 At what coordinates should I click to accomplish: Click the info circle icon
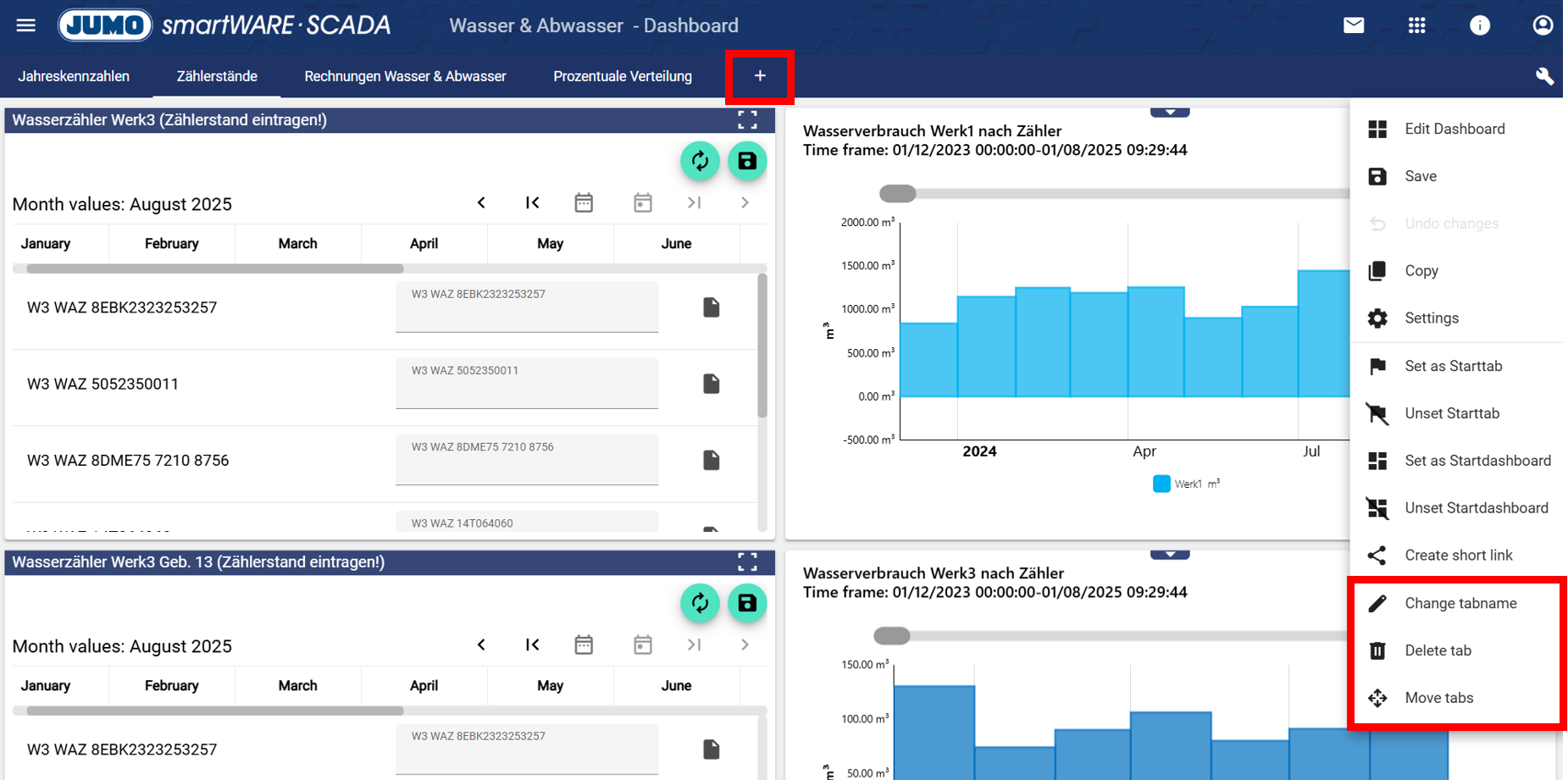pos(1479,25)
